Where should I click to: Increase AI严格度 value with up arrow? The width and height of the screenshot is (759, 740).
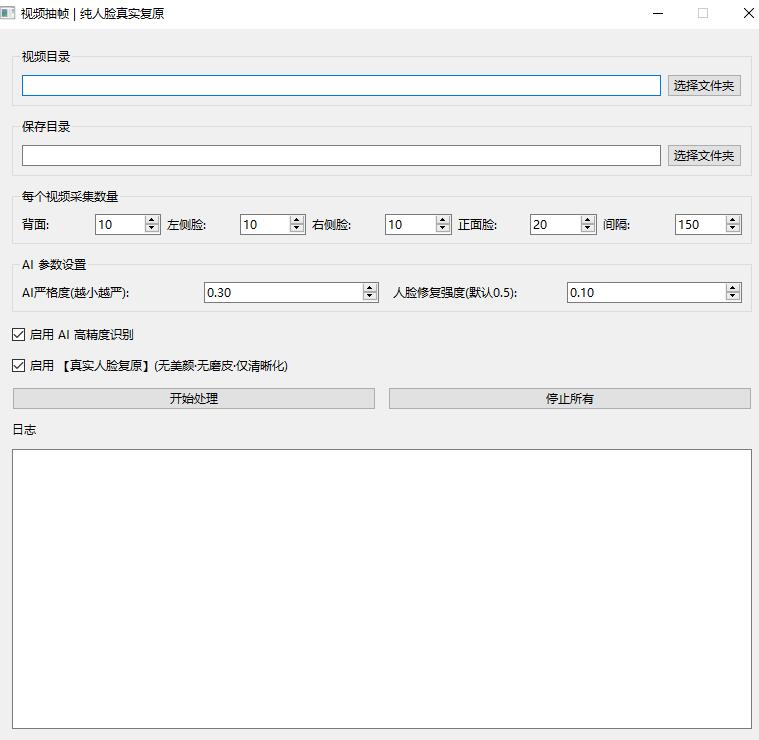tap(370, 288)
